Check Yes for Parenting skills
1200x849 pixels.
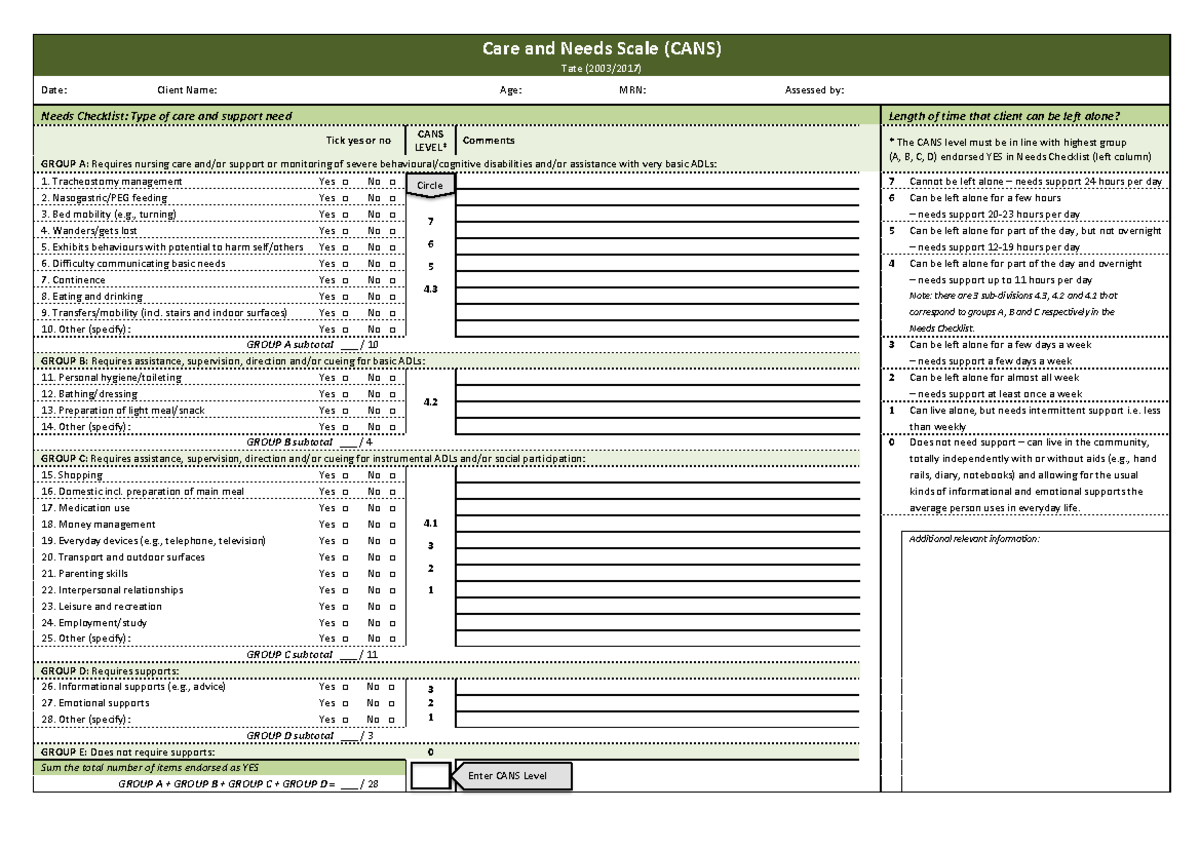point(345,574)
